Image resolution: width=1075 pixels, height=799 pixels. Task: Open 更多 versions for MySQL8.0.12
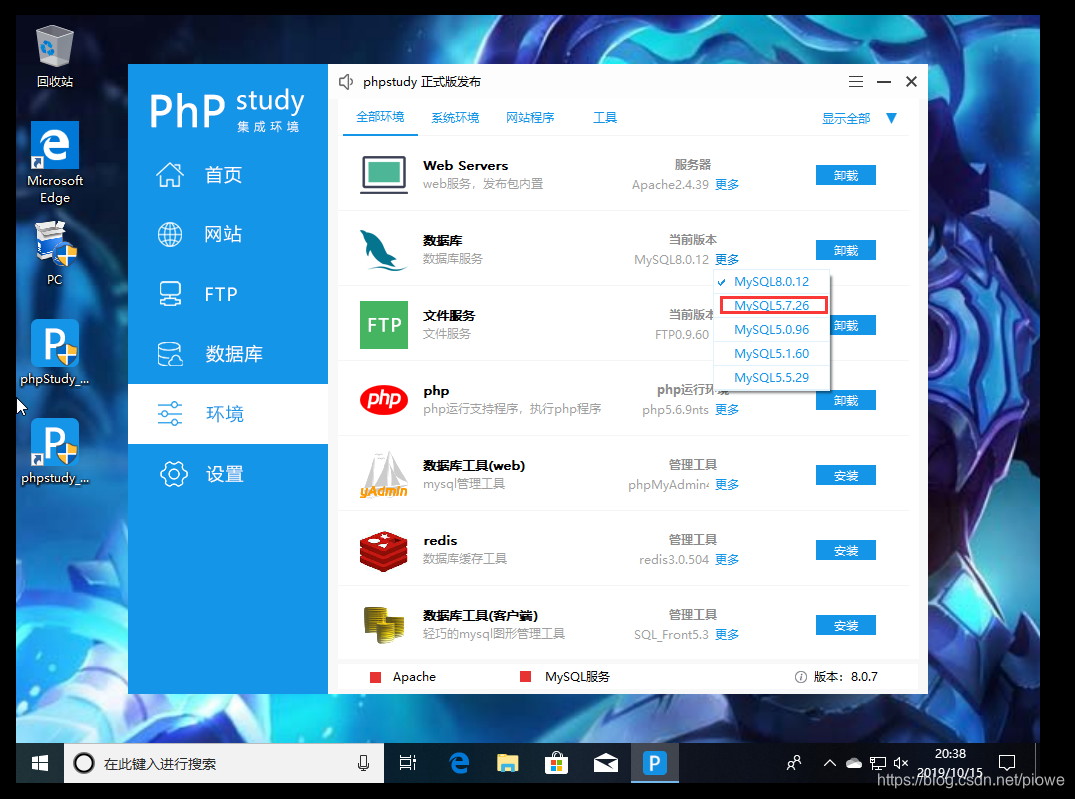pyautogui.click(x=727, y=259)
